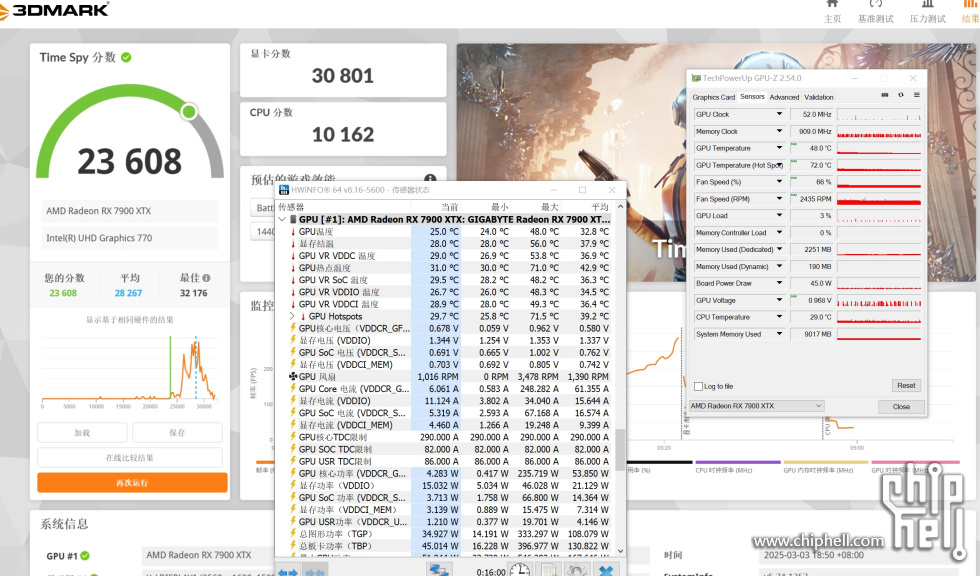The width and height of the screenshot is (980, 576).
Task: Open Validation tab in GPU-Z
Action: [x=818, y=97]
